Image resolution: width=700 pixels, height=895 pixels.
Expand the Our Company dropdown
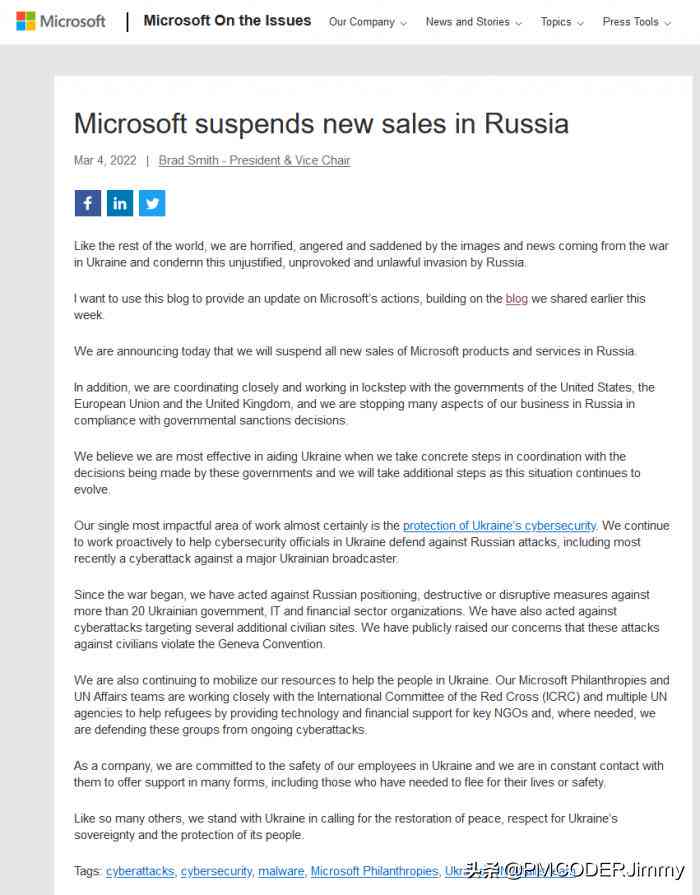coord(368,22)
